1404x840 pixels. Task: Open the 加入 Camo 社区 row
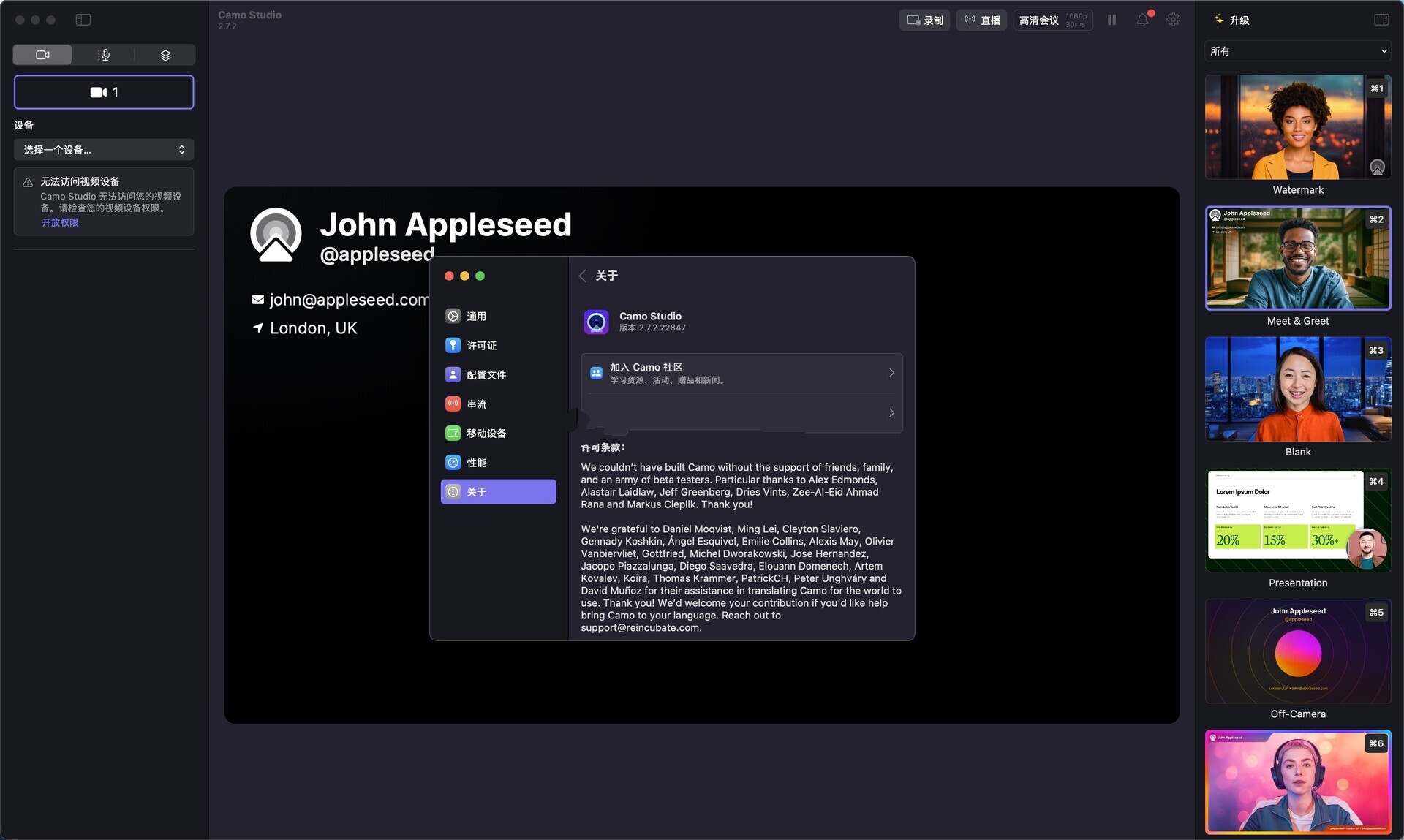click(741, 373)
